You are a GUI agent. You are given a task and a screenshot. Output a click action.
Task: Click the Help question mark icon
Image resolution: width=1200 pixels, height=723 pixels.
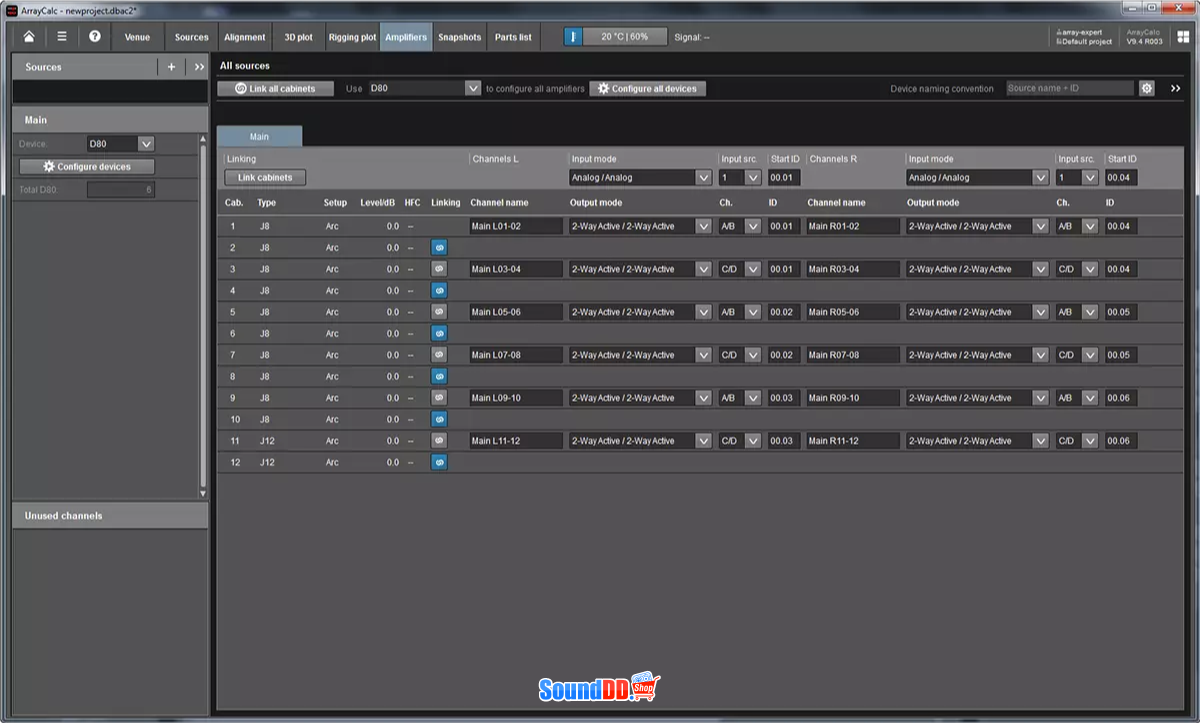point(95,37)
